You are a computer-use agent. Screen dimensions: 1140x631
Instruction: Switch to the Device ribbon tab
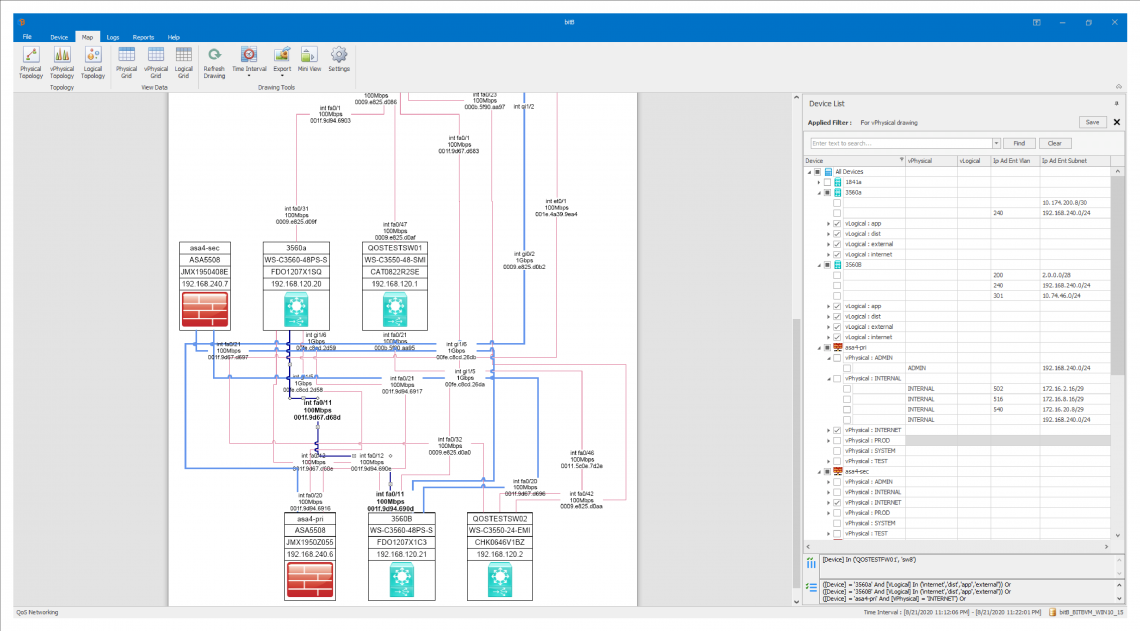59,37
